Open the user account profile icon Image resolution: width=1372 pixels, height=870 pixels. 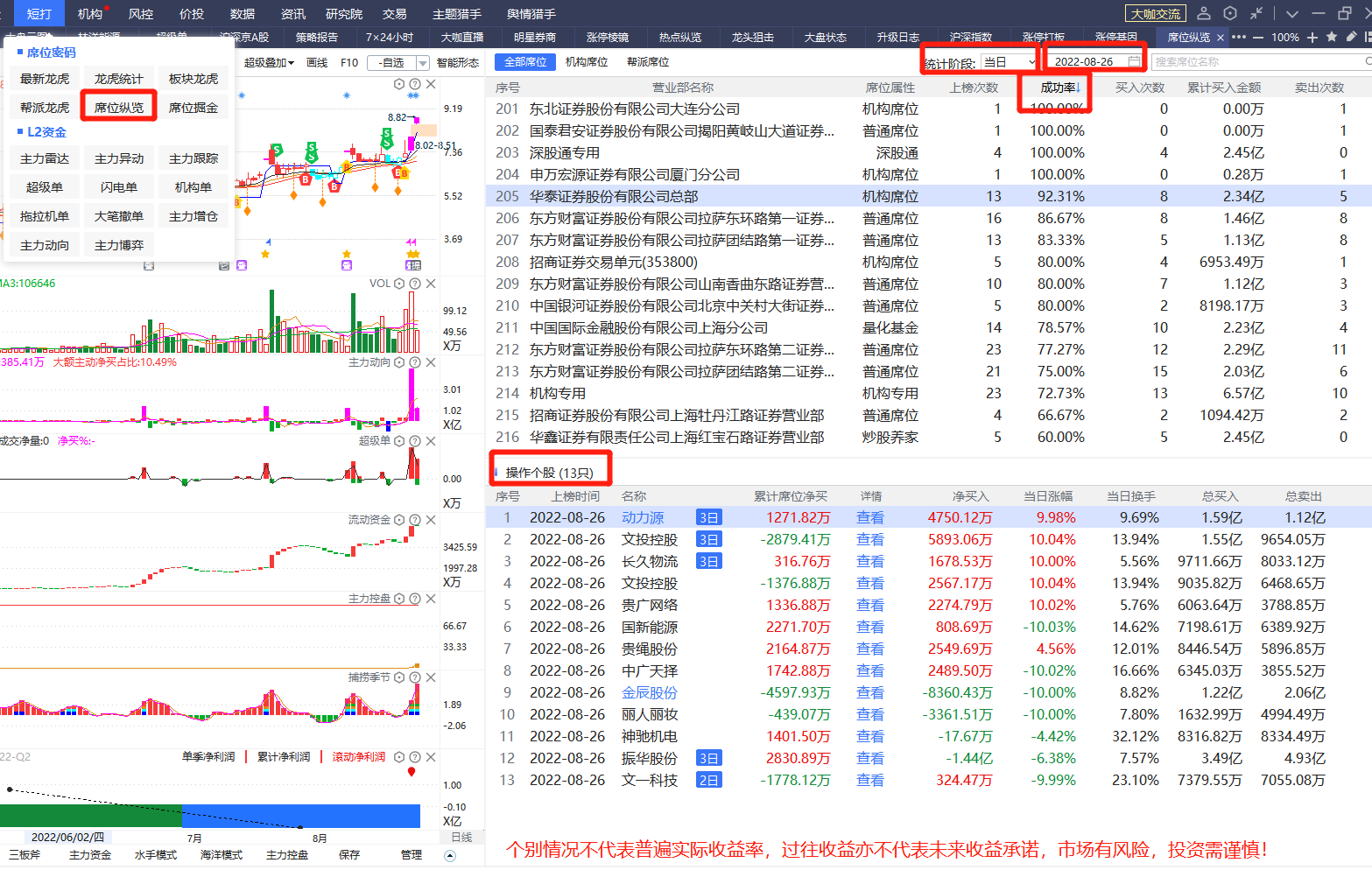(x=1204, y=13)
